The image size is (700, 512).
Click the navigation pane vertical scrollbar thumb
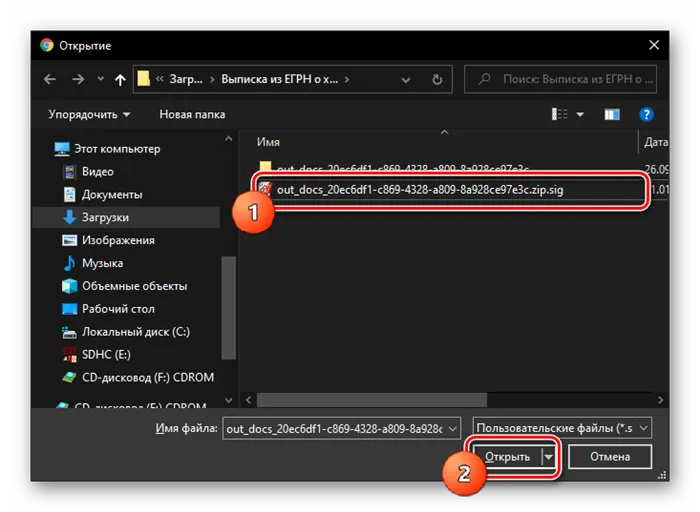pyautogui.click(x=229, y=308)
